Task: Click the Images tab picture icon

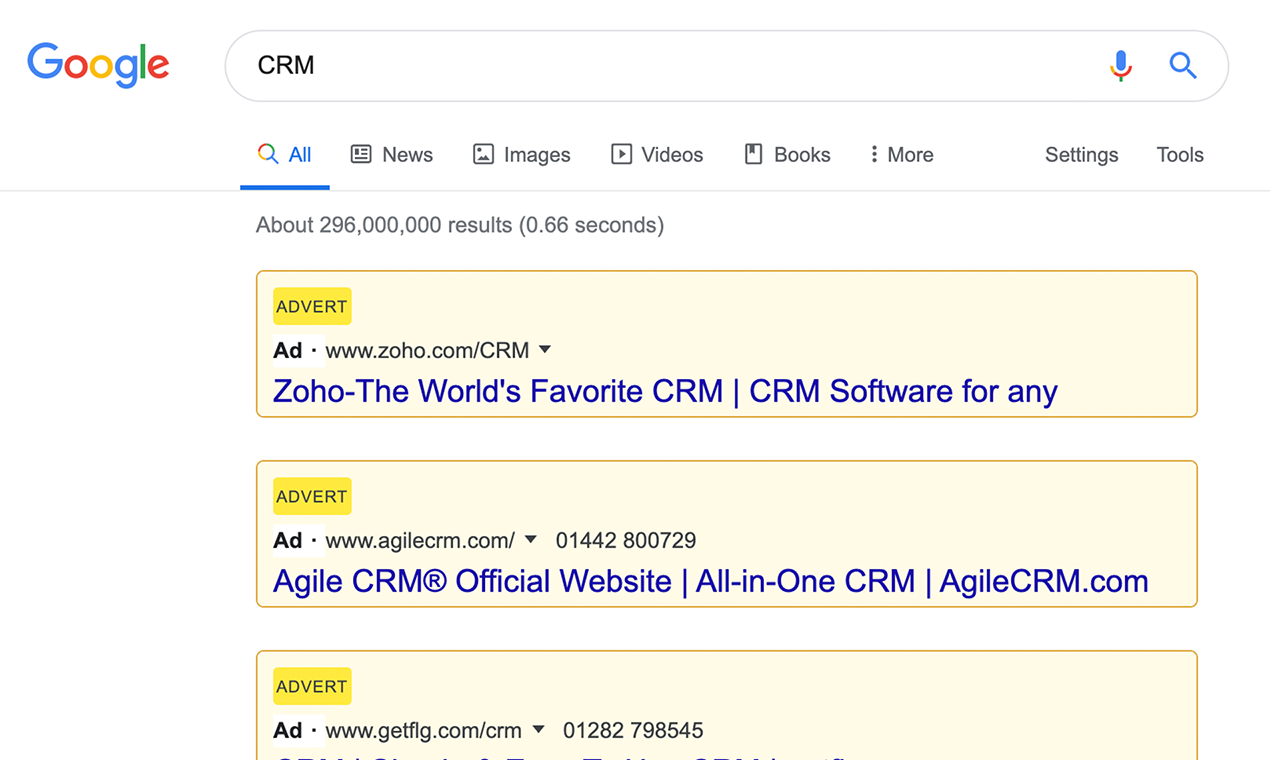Action: 483,154
